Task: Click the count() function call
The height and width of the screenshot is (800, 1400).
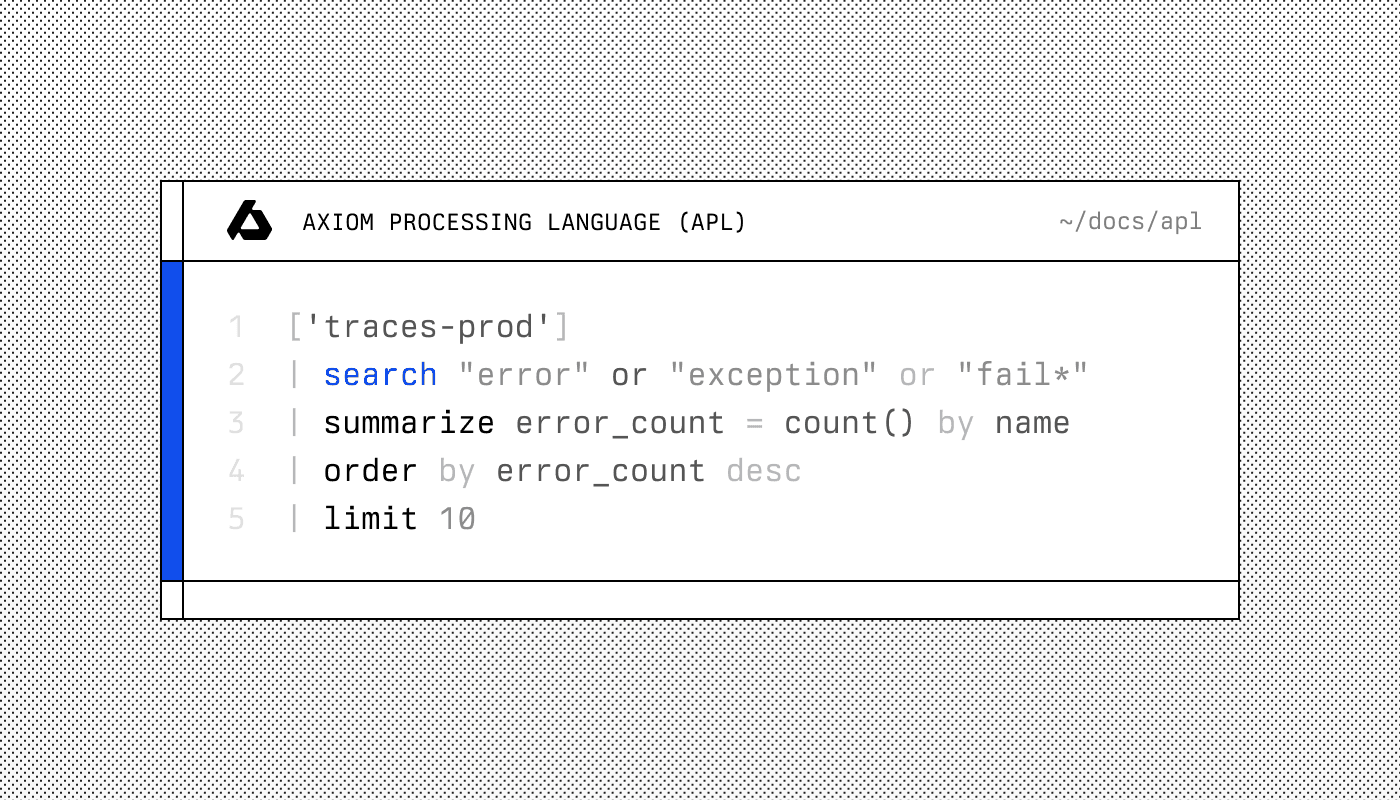Action: pos(849,423)
